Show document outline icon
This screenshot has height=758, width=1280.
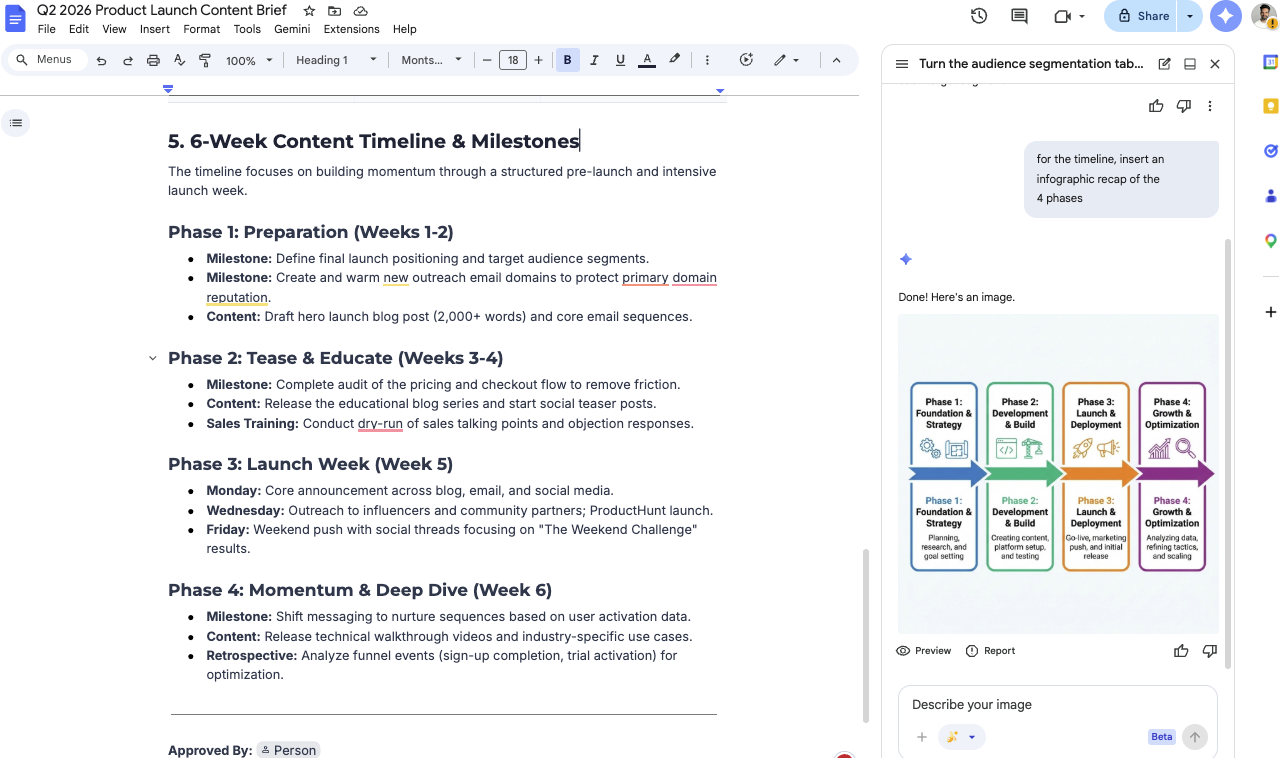[15, 123]
